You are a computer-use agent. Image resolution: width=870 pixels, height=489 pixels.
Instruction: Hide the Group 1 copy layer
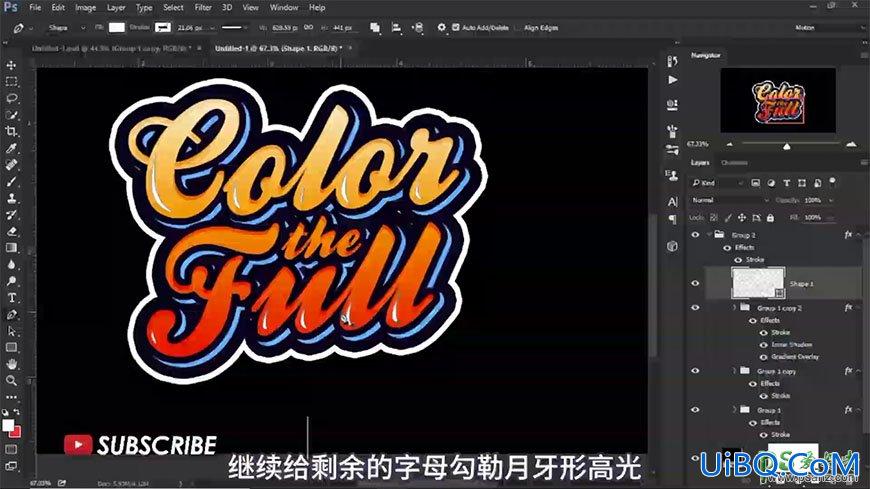pyautogui.click(x=695, y=371)
